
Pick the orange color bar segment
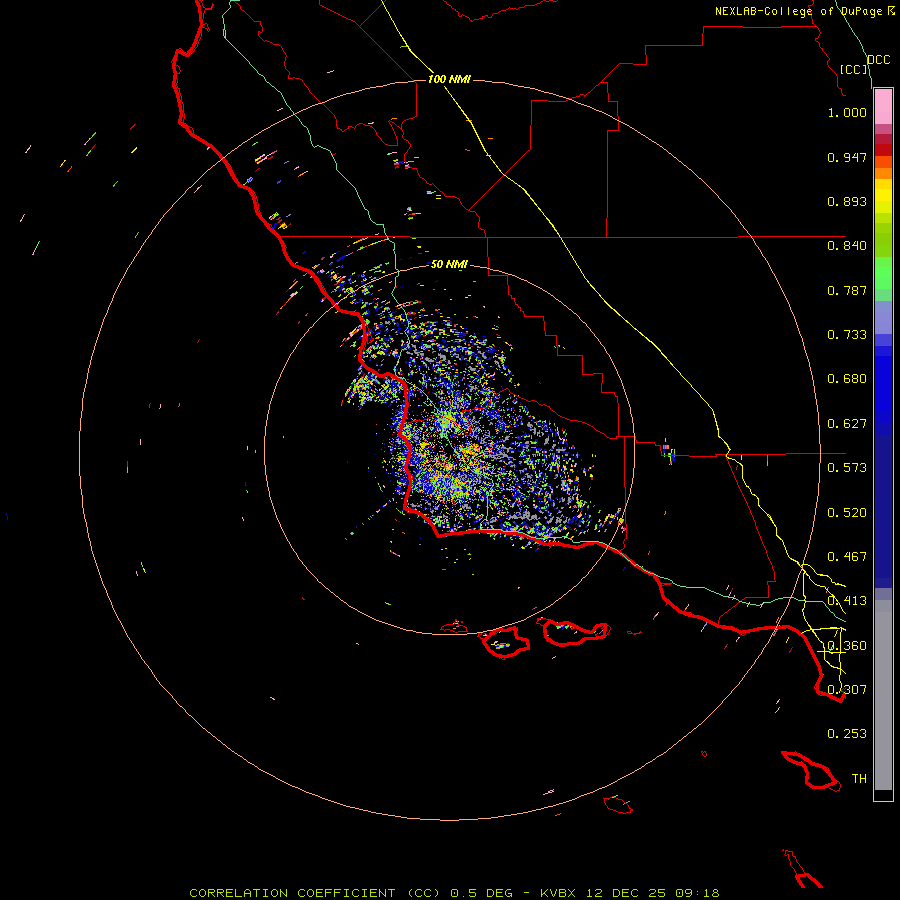click(x=883, y=173)
